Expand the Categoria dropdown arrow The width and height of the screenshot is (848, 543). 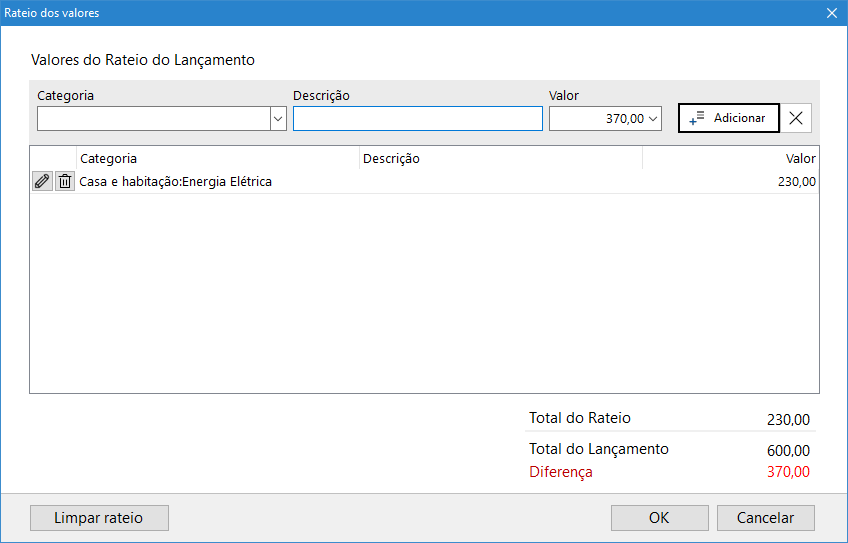point(278,119)
